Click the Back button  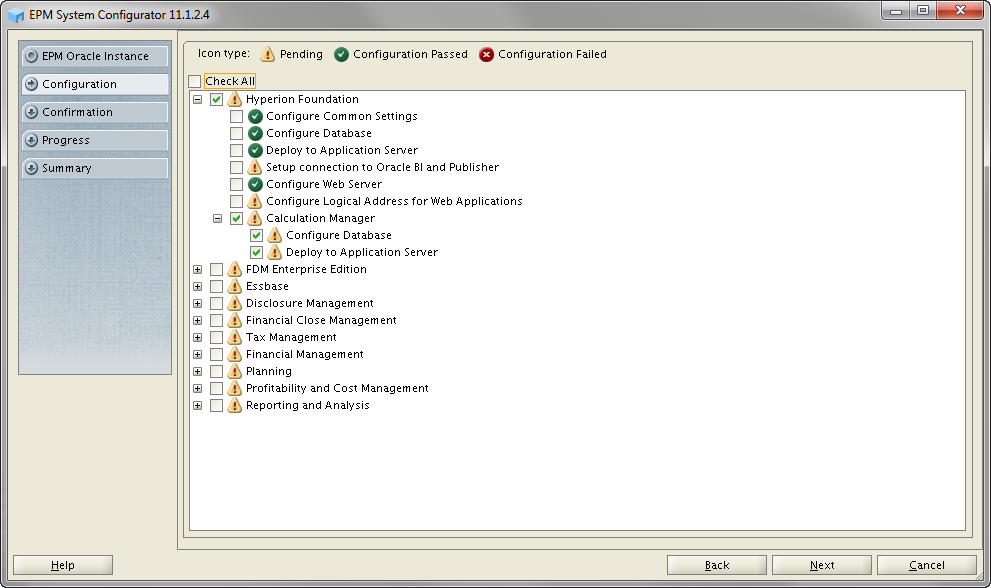pos(717,565)
